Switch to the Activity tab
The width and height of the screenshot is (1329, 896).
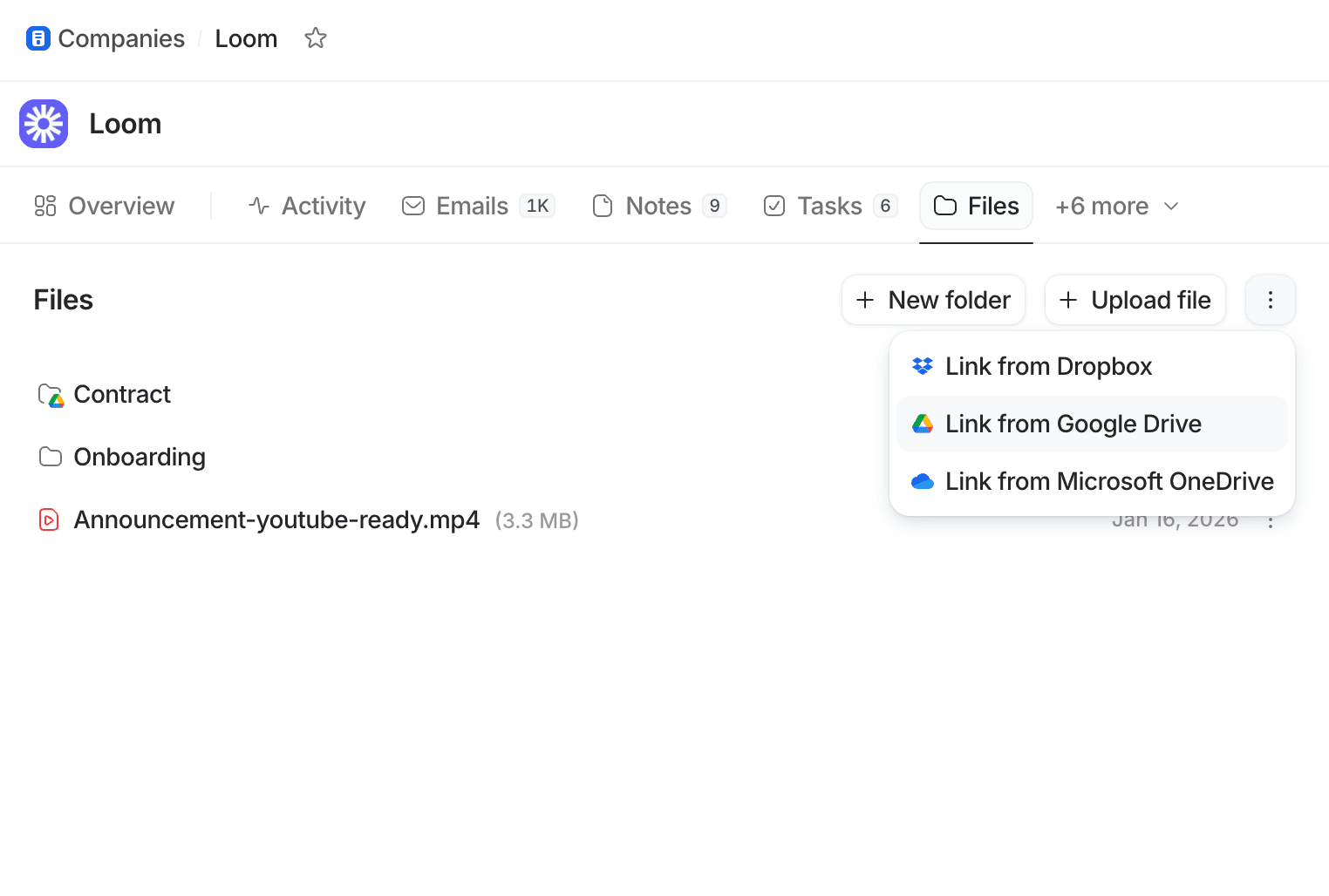pyautogui.click(x=306, y=206)
